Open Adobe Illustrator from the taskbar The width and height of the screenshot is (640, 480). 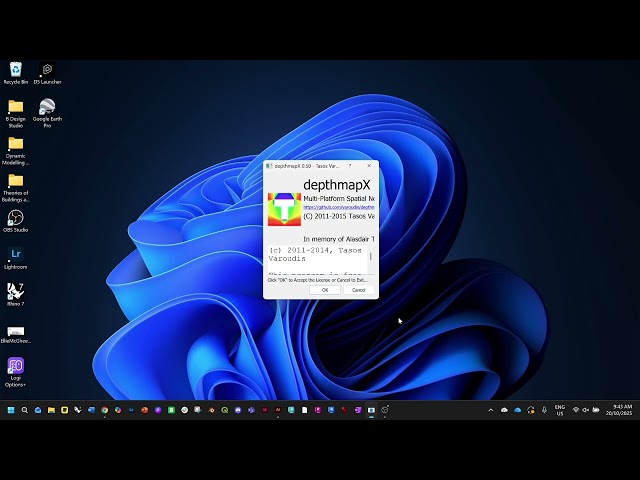click(x=278, y=410)
